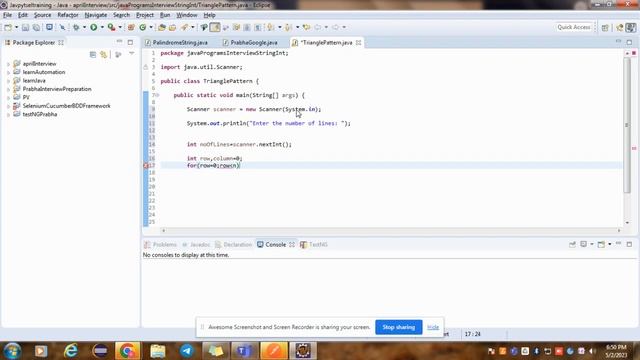Click Open Perspective icon near Quick Access
Image resolution: width=640 pixels, height=360 pixels.
605,27
